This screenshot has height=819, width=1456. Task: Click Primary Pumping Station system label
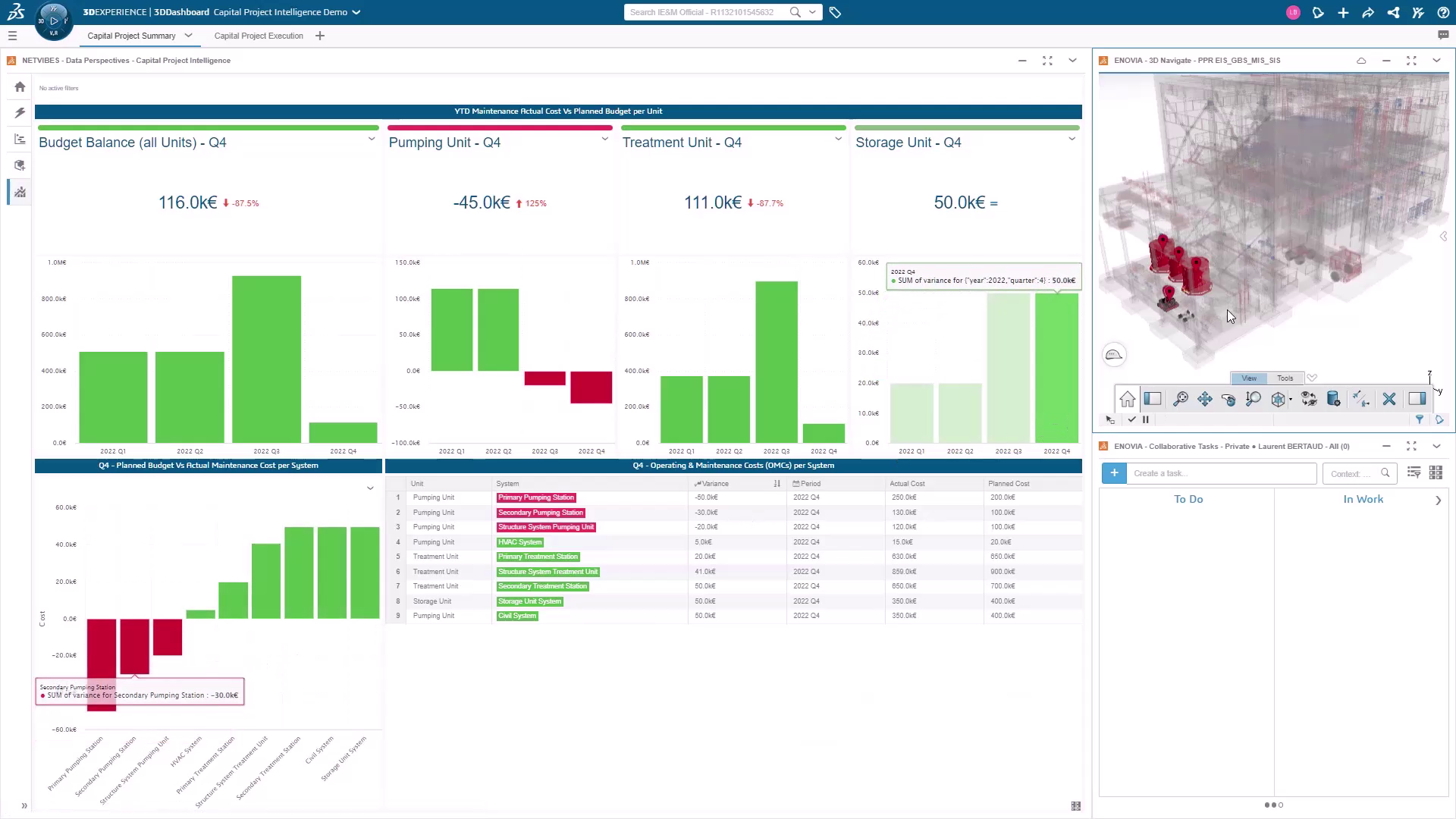click(x=536, y=497)
